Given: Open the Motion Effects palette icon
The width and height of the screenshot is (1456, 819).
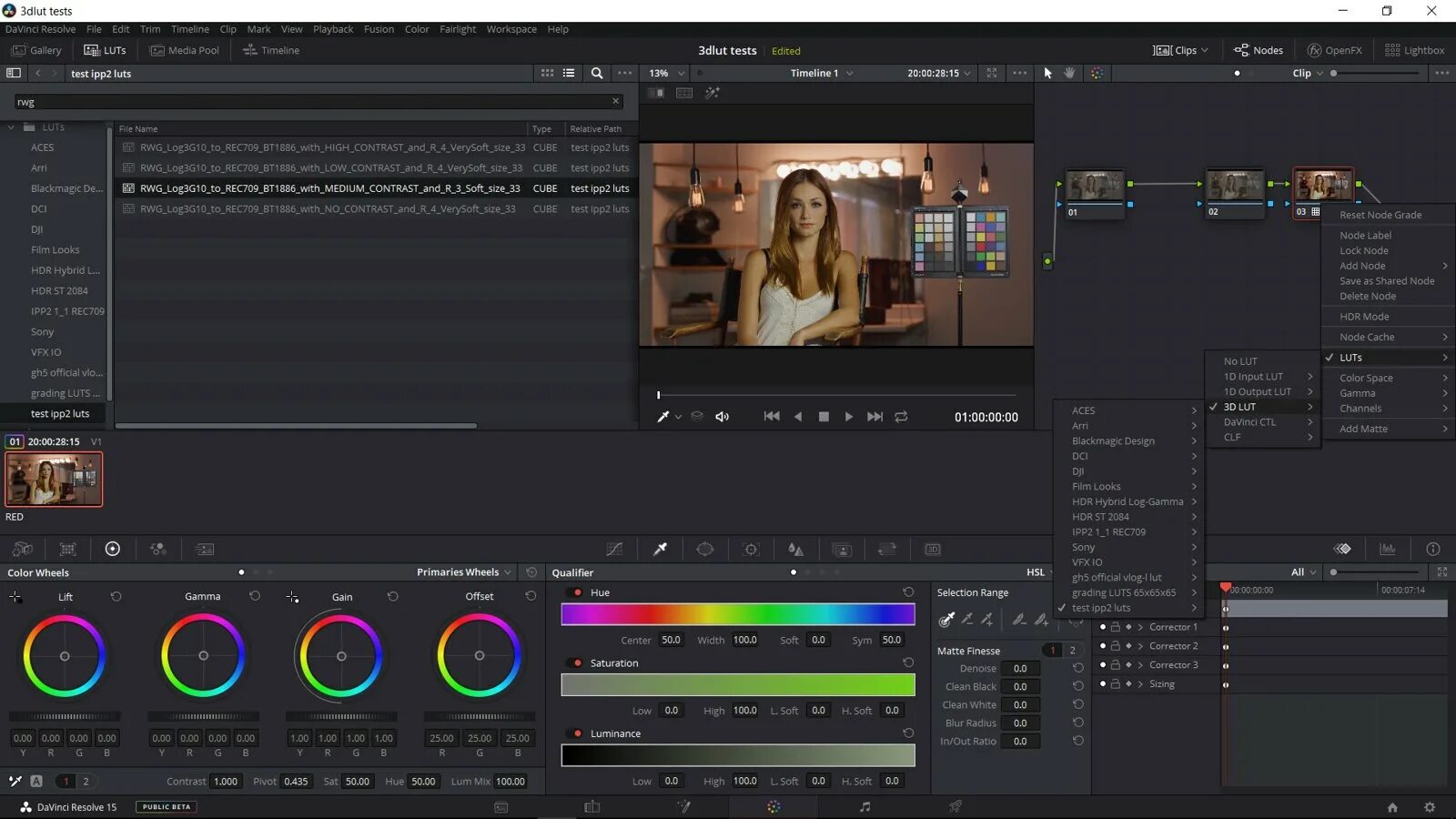Looking at the screenshot, I should click(x=205, y=549).
